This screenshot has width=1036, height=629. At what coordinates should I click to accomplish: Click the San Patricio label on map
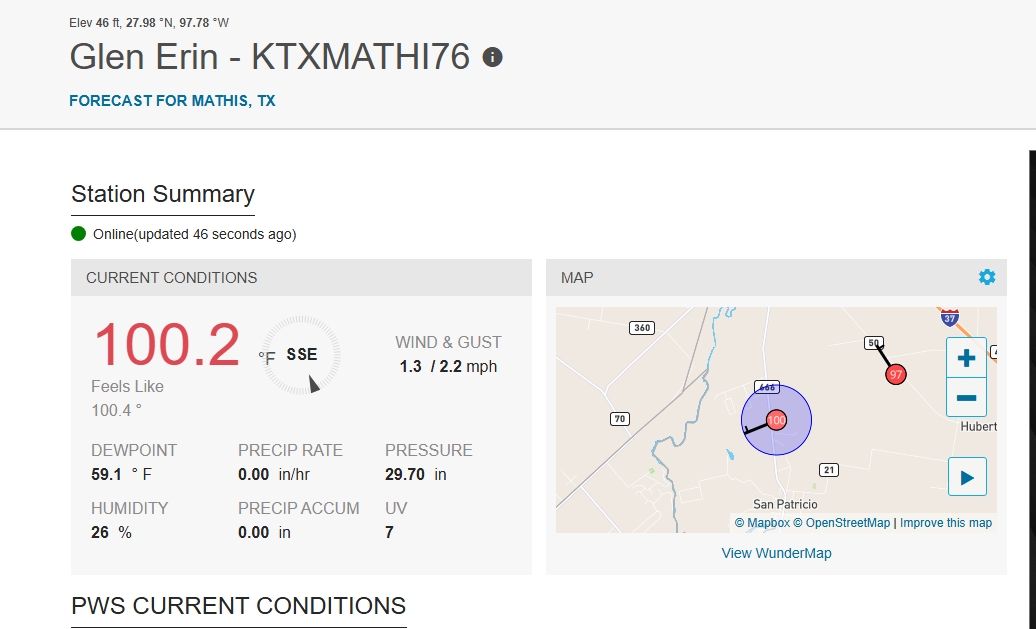pyautogui.click(x=785, y=504)
